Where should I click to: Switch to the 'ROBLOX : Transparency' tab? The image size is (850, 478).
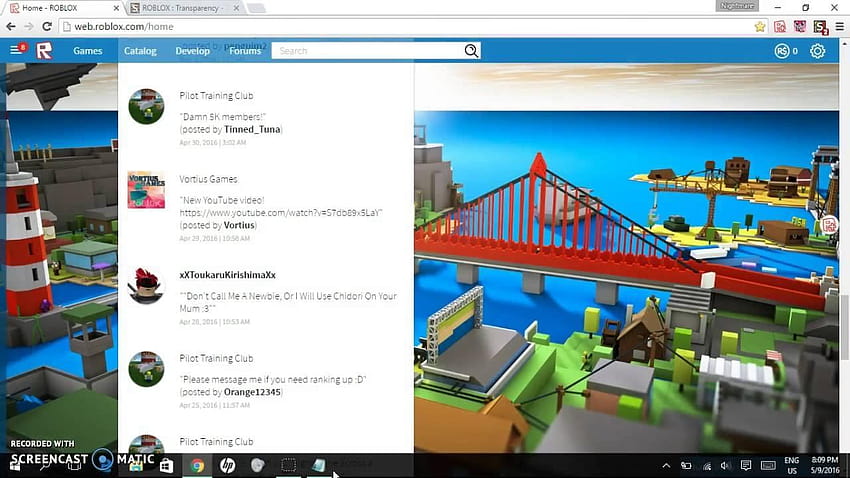[182, 8]
